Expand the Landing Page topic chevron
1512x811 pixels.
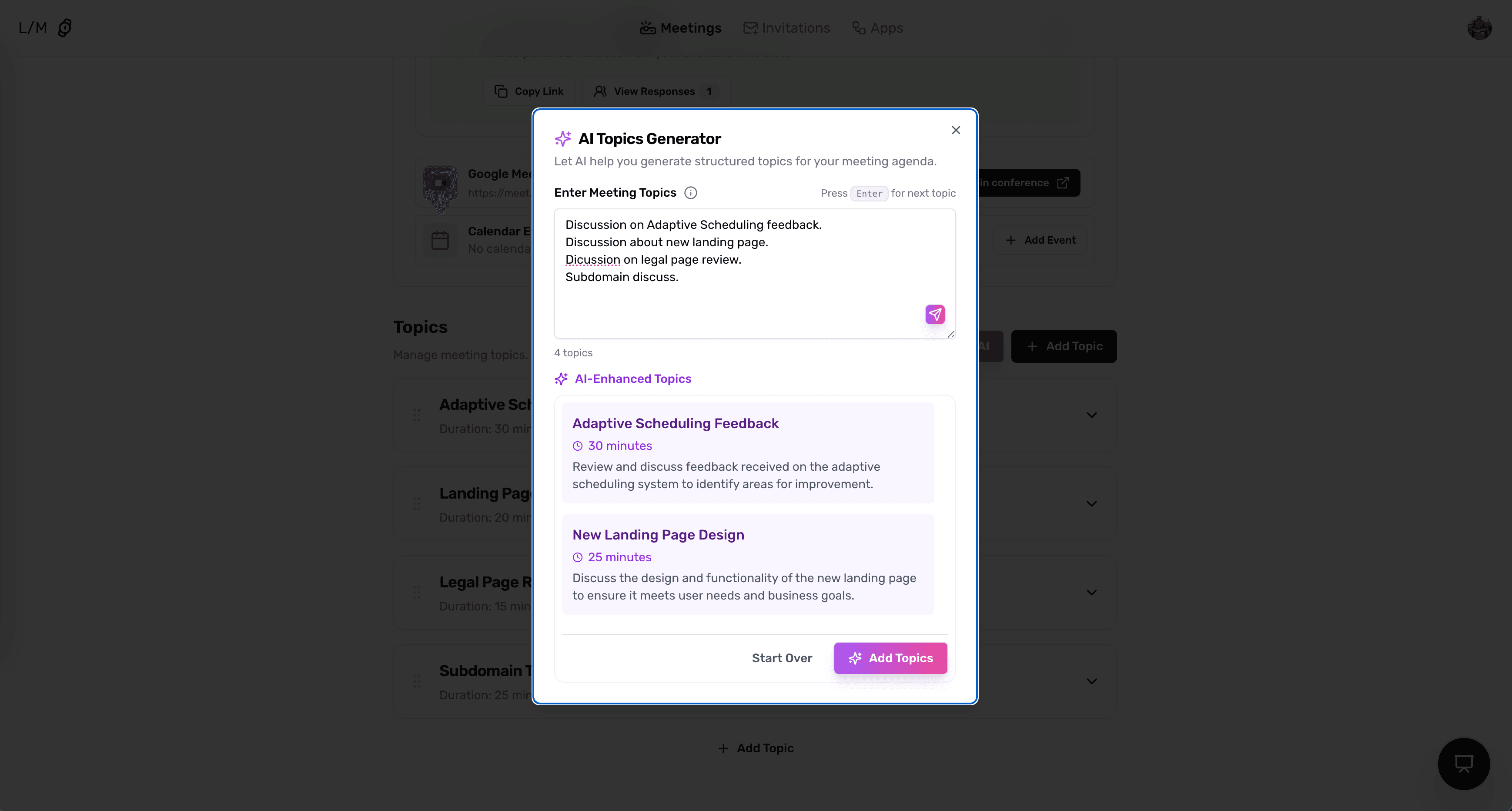click(x=1092, y=504)
